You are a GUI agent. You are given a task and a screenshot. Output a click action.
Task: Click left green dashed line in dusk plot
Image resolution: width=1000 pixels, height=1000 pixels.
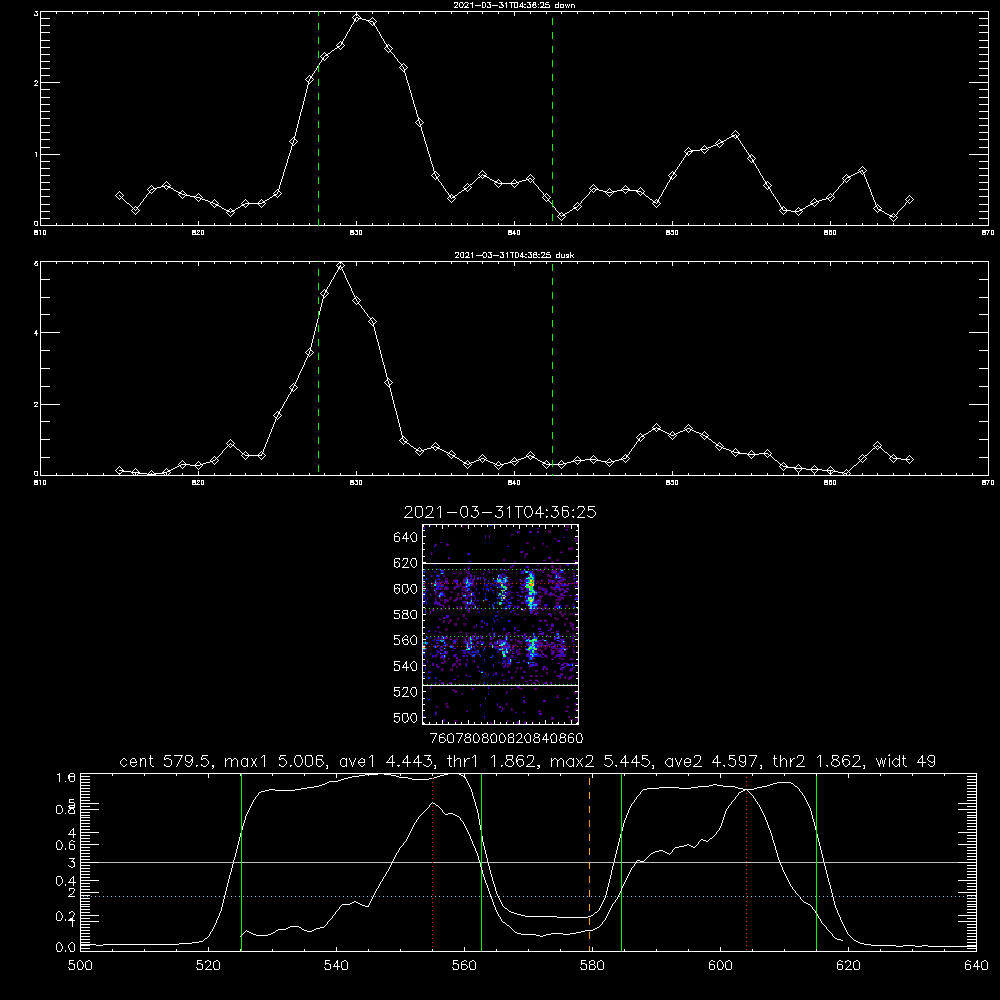(x=318, y=370)
